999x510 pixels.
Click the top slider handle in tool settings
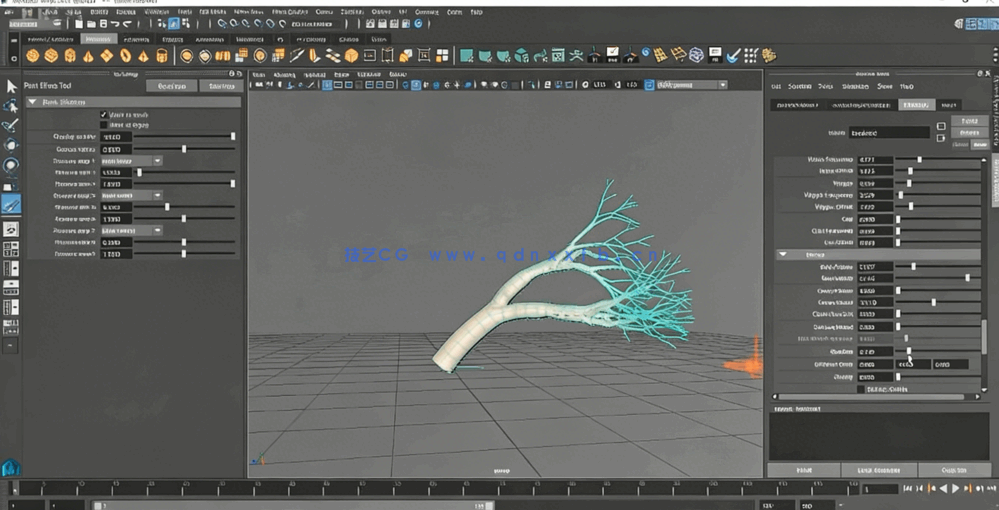[233, 136]
